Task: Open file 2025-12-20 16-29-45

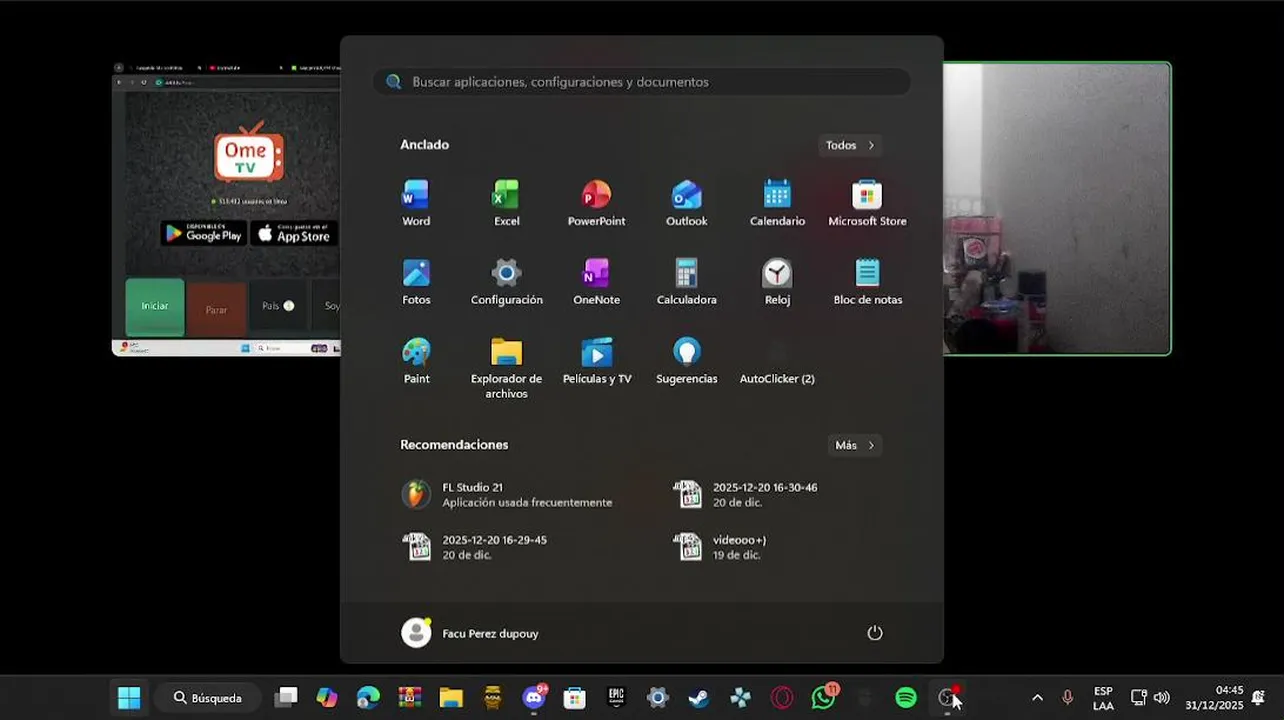Action: 475,547
